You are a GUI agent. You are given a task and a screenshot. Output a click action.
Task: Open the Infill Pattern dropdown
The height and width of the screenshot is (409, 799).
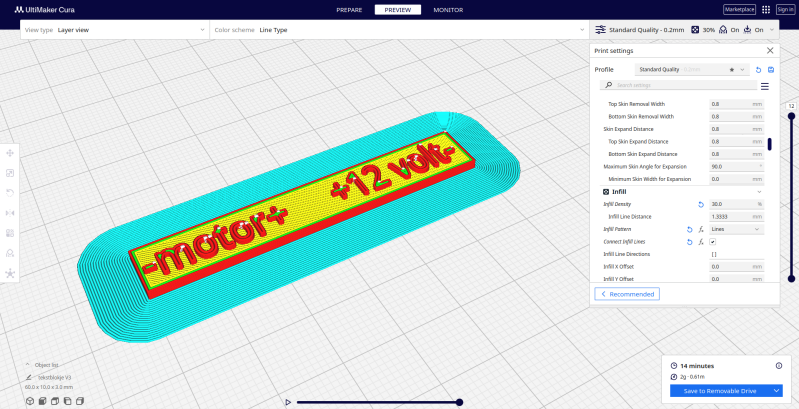735,229
